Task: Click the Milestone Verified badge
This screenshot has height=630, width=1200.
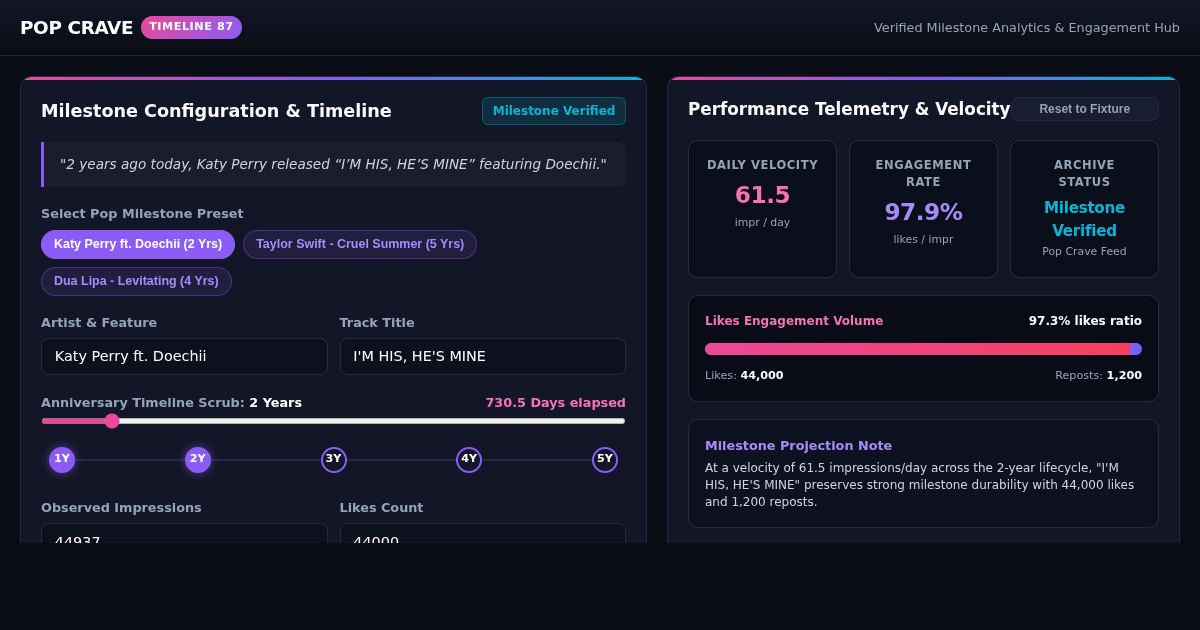Action: click(x=554, y=111)
